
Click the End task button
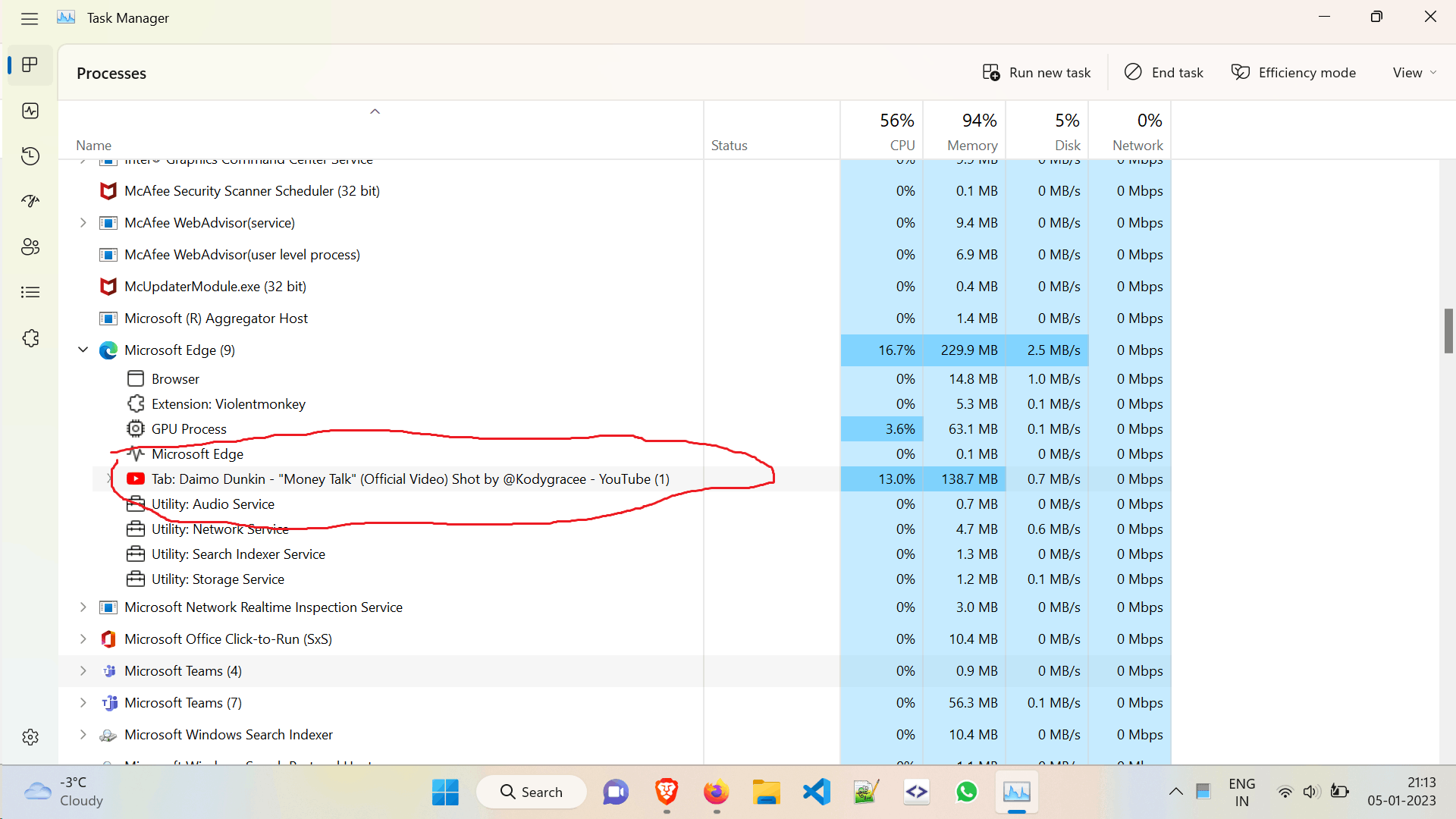1164,73
